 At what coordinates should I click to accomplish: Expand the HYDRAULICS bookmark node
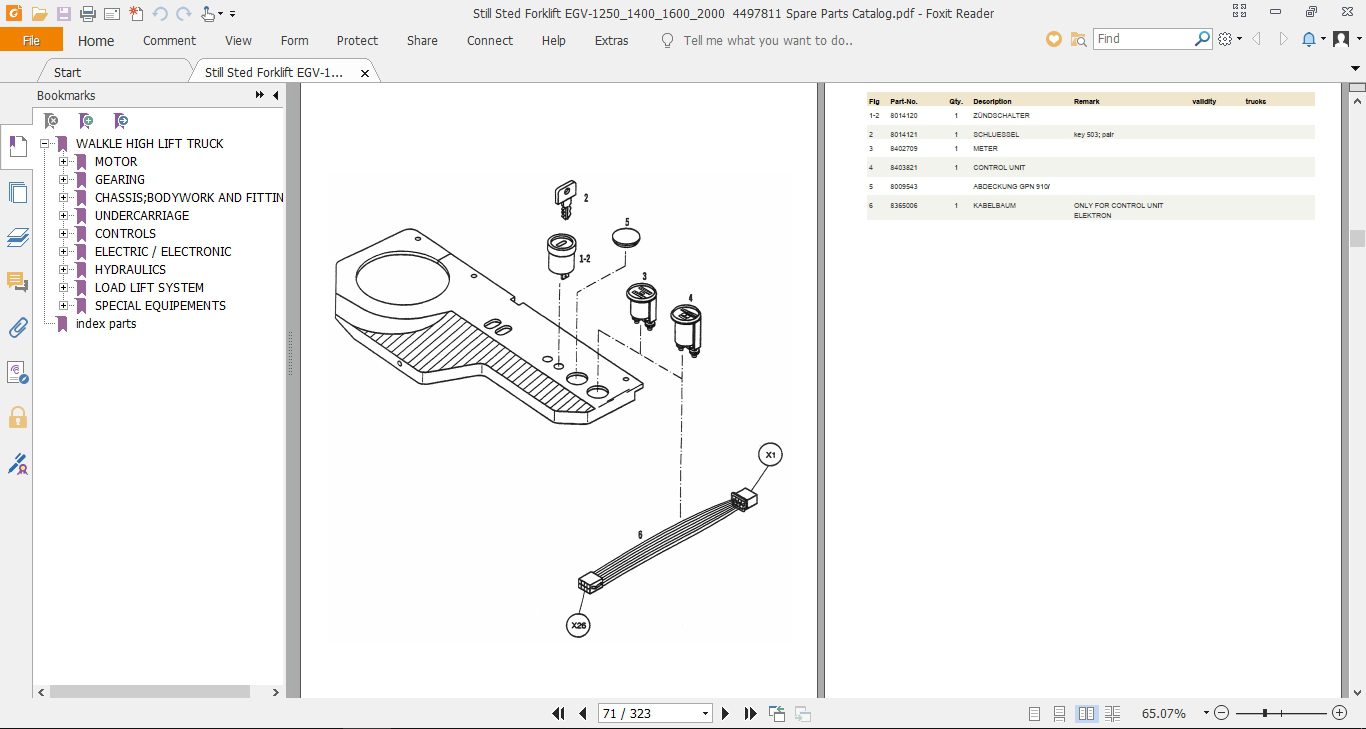(x=64, y=270)
